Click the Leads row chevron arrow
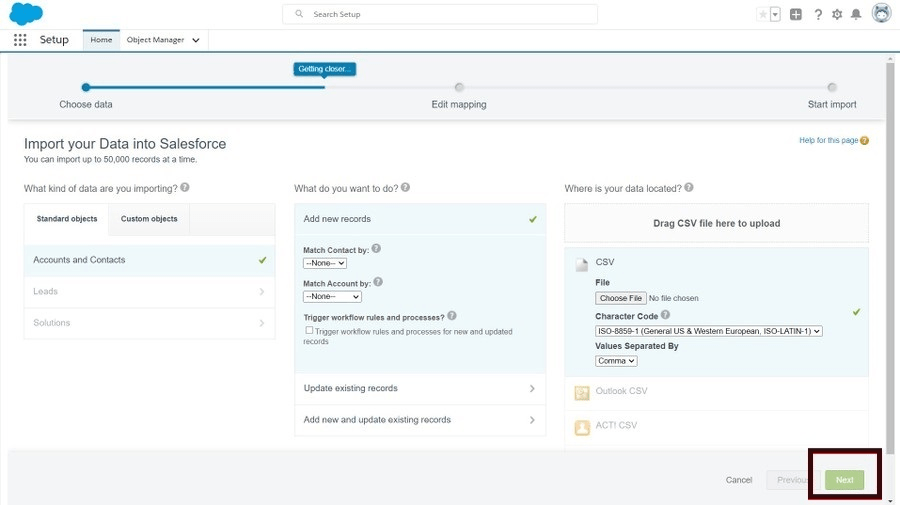This screenshot has height=505, width=900. [262, 292]
